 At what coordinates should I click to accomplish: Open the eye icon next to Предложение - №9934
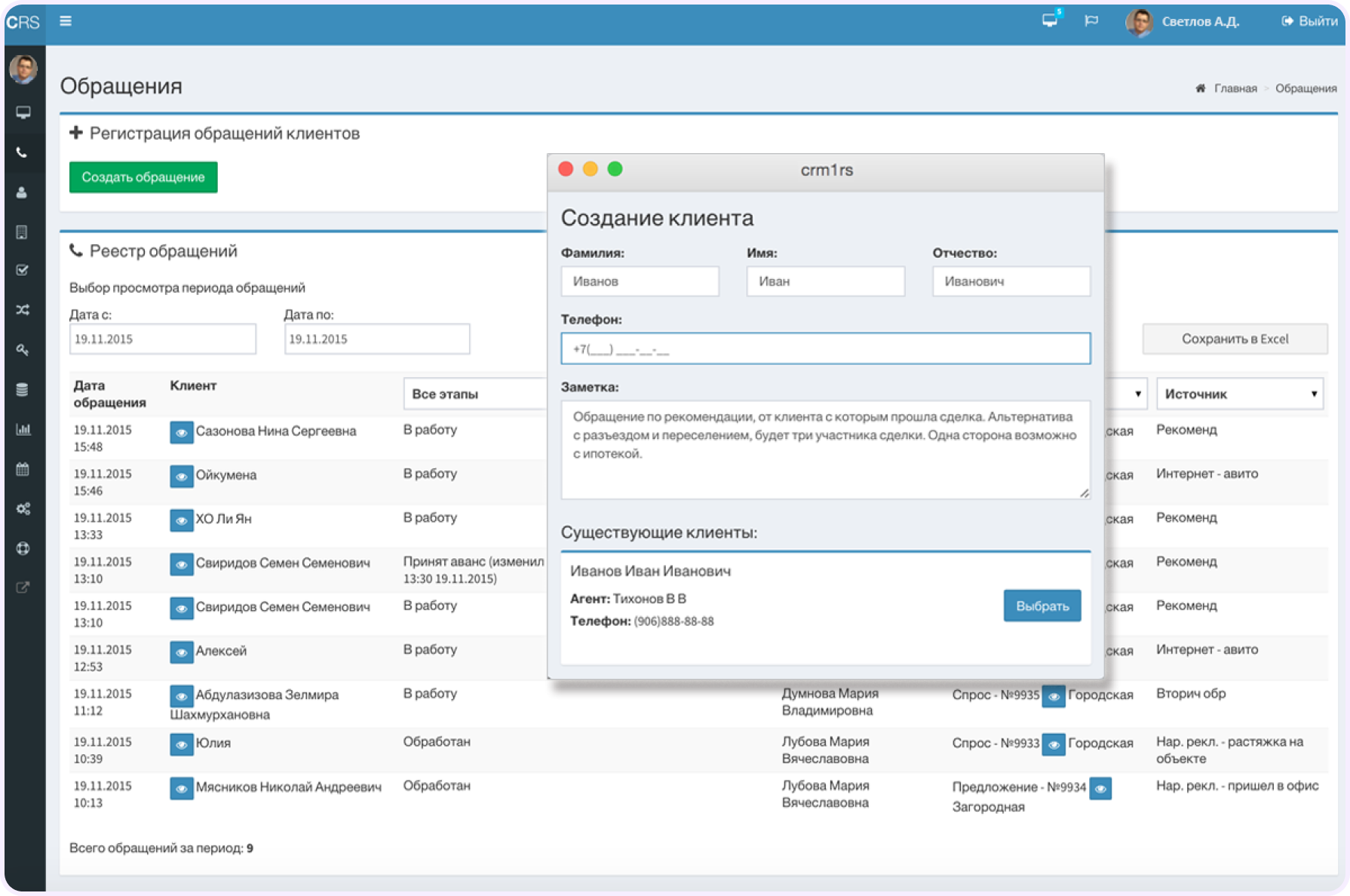pyautogui.click(x=1100, y=788)
